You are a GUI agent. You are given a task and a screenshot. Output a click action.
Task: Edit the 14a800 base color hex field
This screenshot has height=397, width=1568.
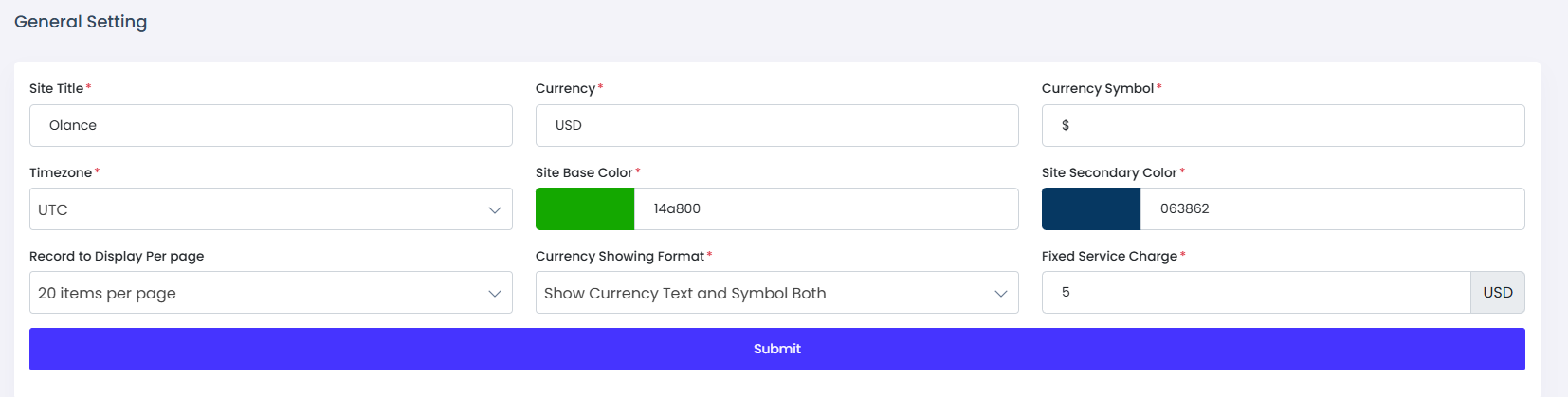pos(825,209)
